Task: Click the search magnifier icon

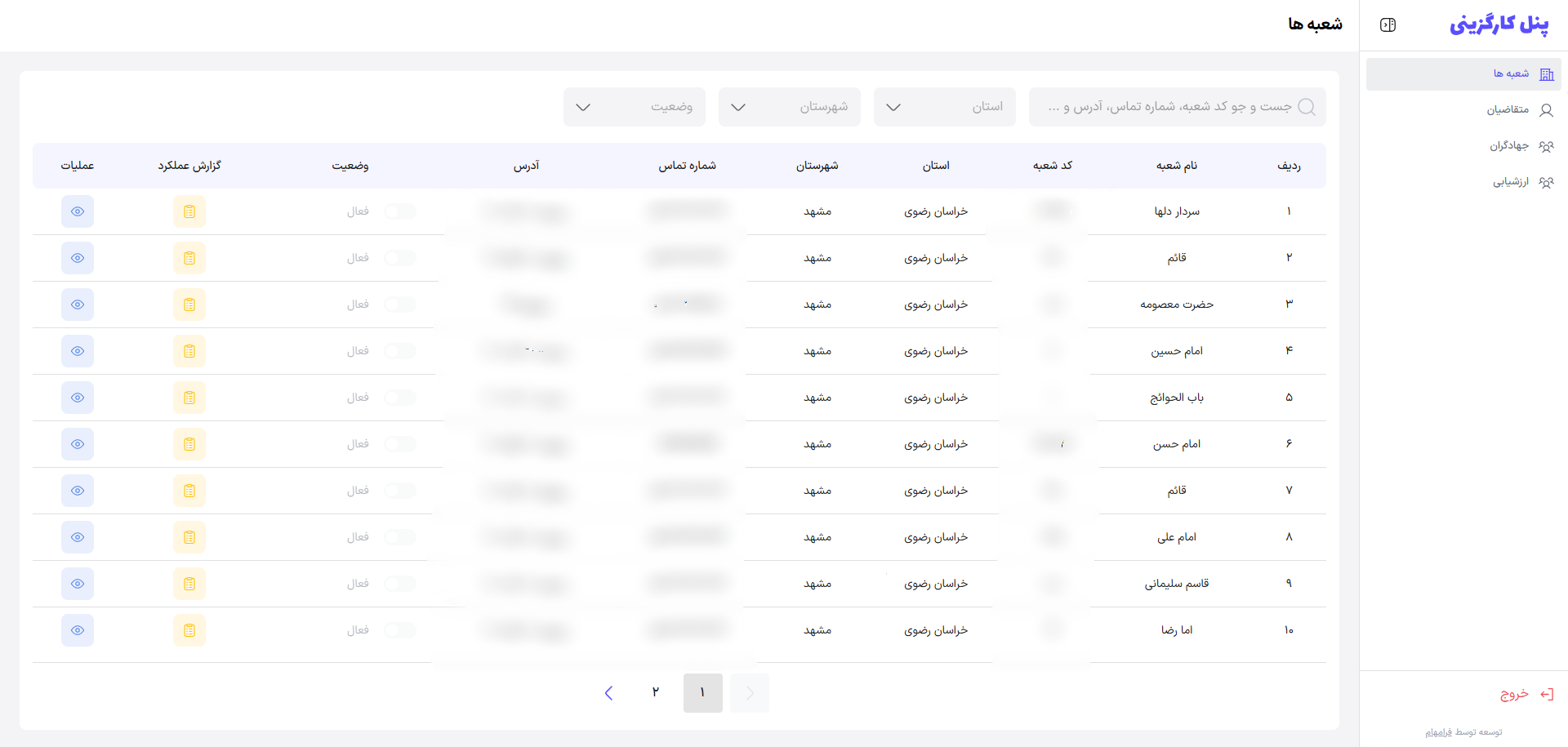Action: (1307, 107)
